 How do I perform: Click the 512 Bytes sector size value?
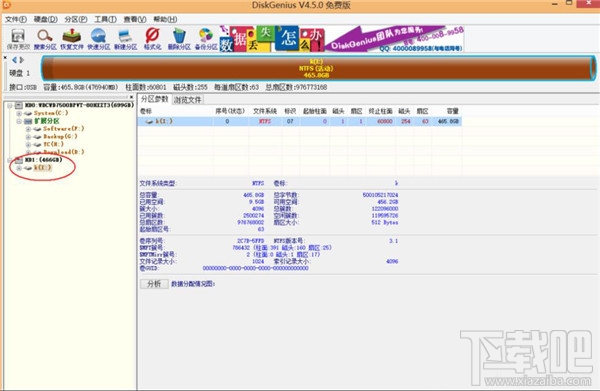tap(385, 222)
